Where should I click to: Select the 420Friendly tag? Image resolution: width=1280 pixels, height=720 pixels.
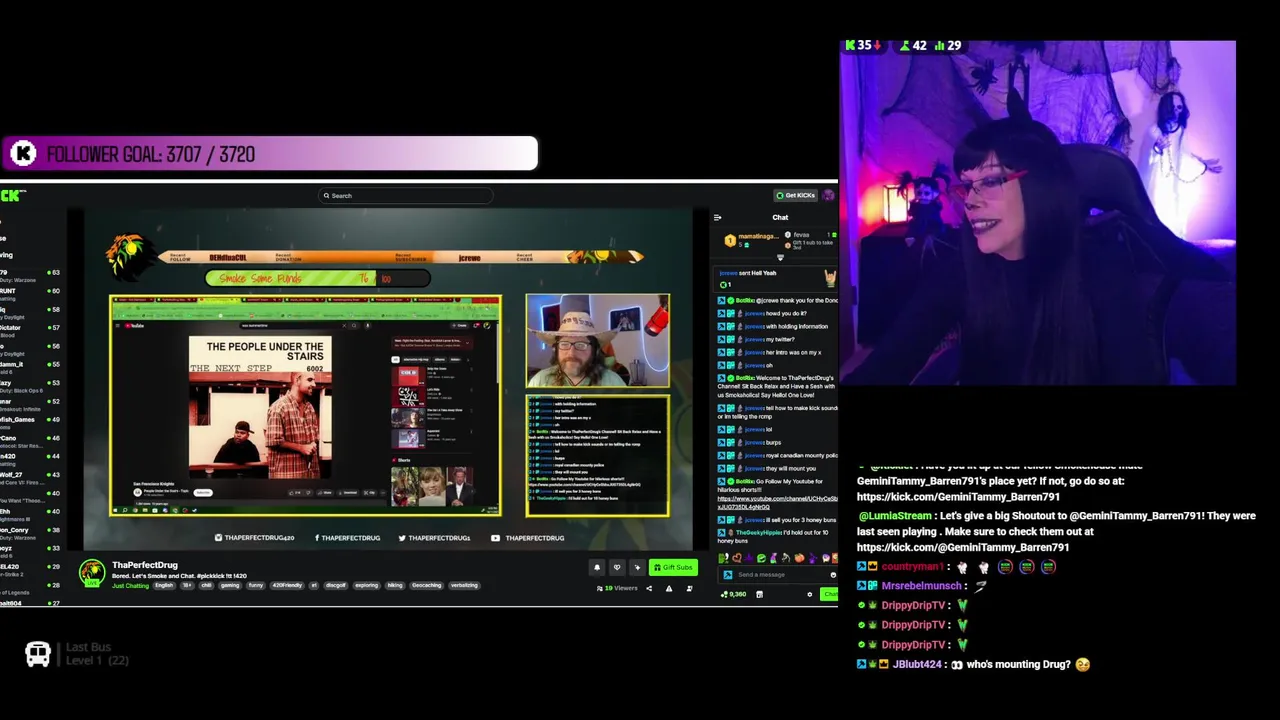[287, 585]
